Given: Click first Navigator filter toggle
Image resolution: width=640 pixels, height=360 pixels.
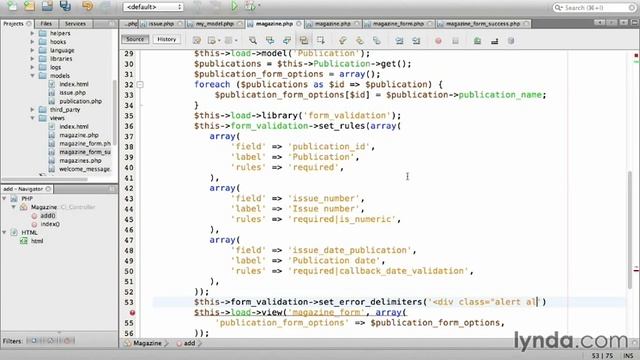Looking at the screenshot, I should coord(33,340).
